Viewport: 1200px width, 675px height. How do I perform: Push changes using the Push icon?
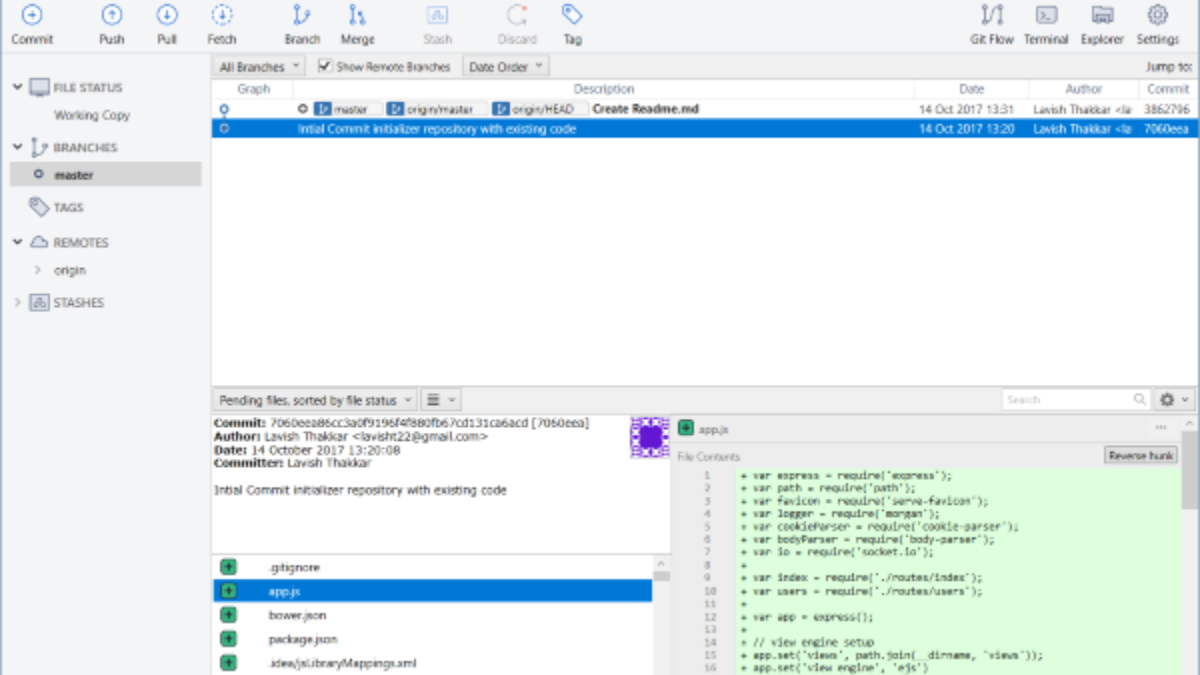coord(112,16)
